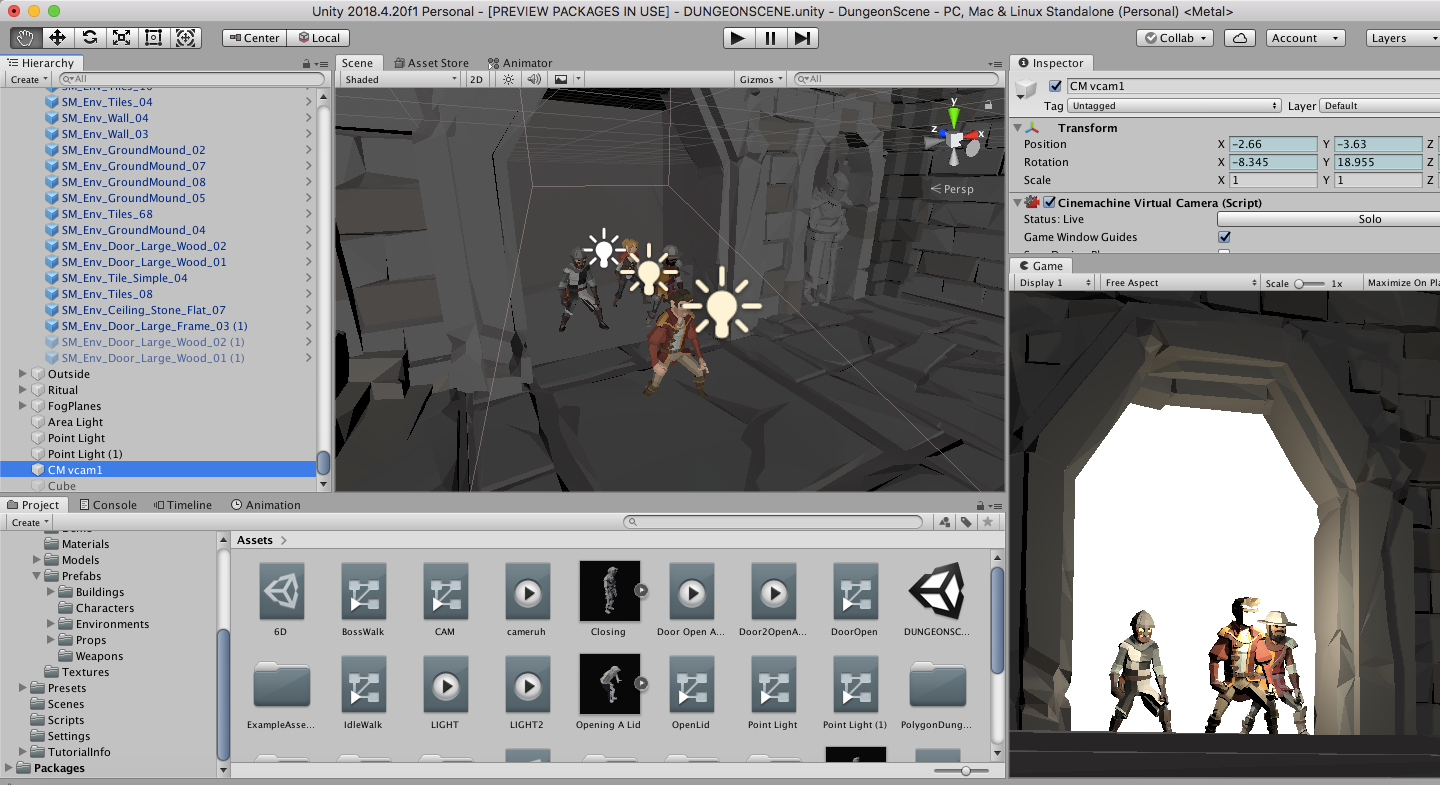The image size is (1440, 785).
Task: Toggle scene effects image button
Action: tap(561, 79)
